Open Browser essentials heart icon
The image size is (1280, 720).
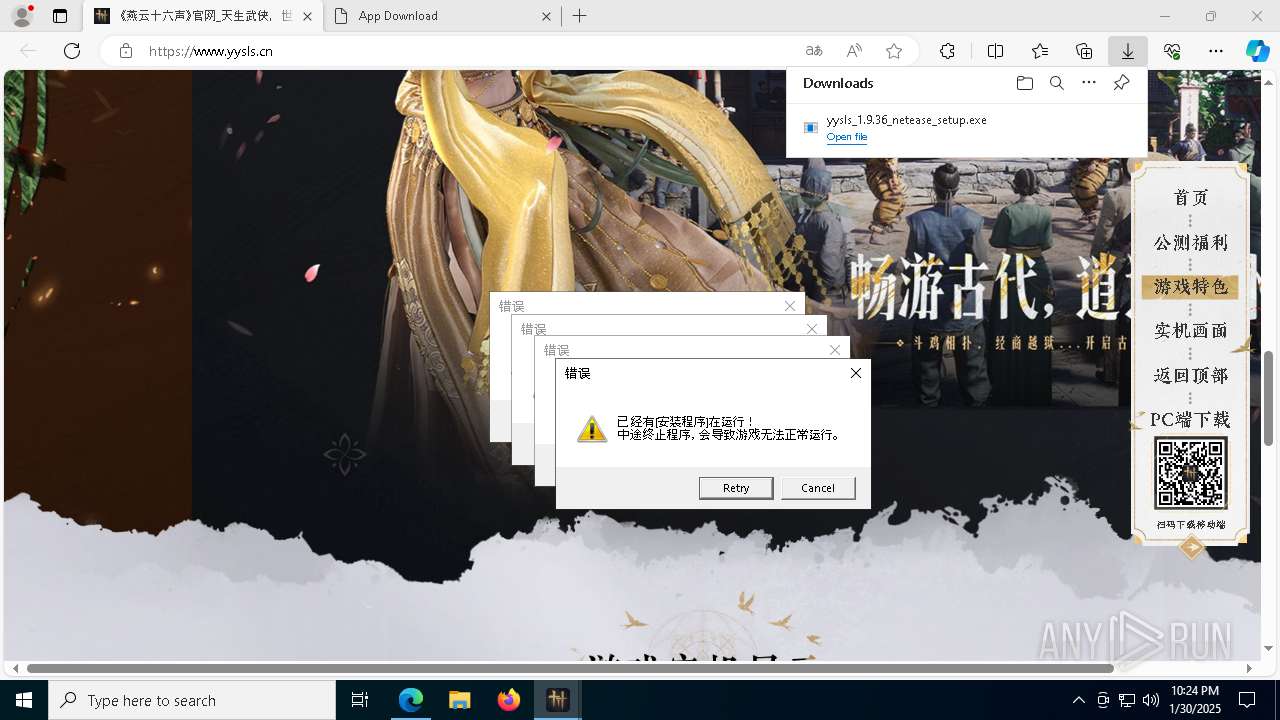pos(1172,51)
